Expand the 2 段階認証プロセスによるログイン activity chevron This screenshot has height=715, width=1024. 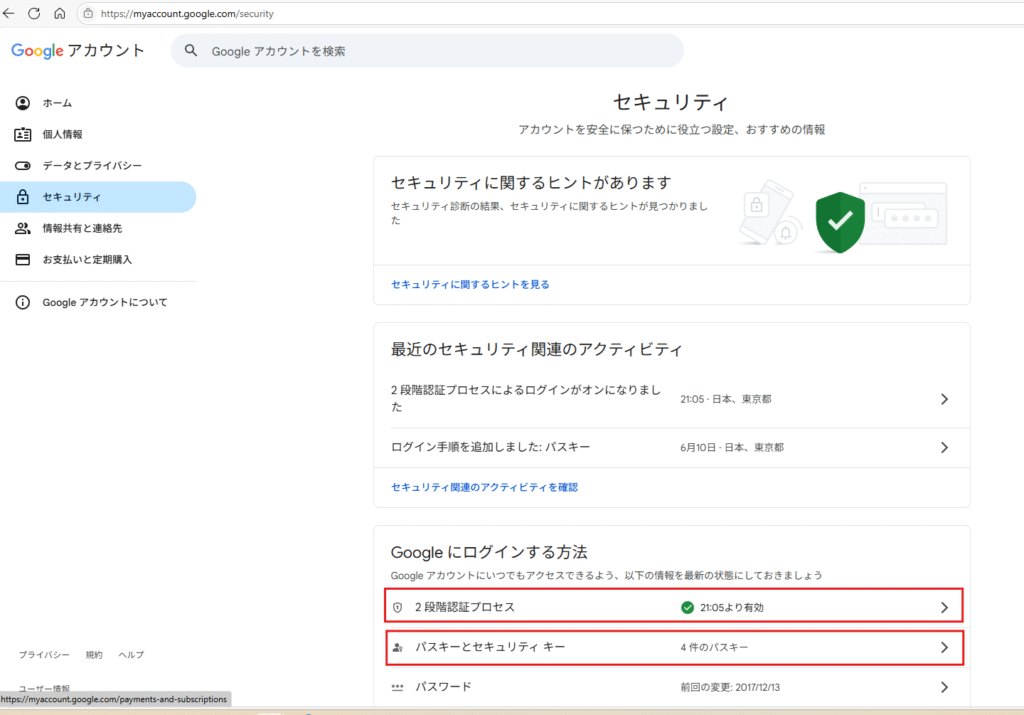click(944, 399)
